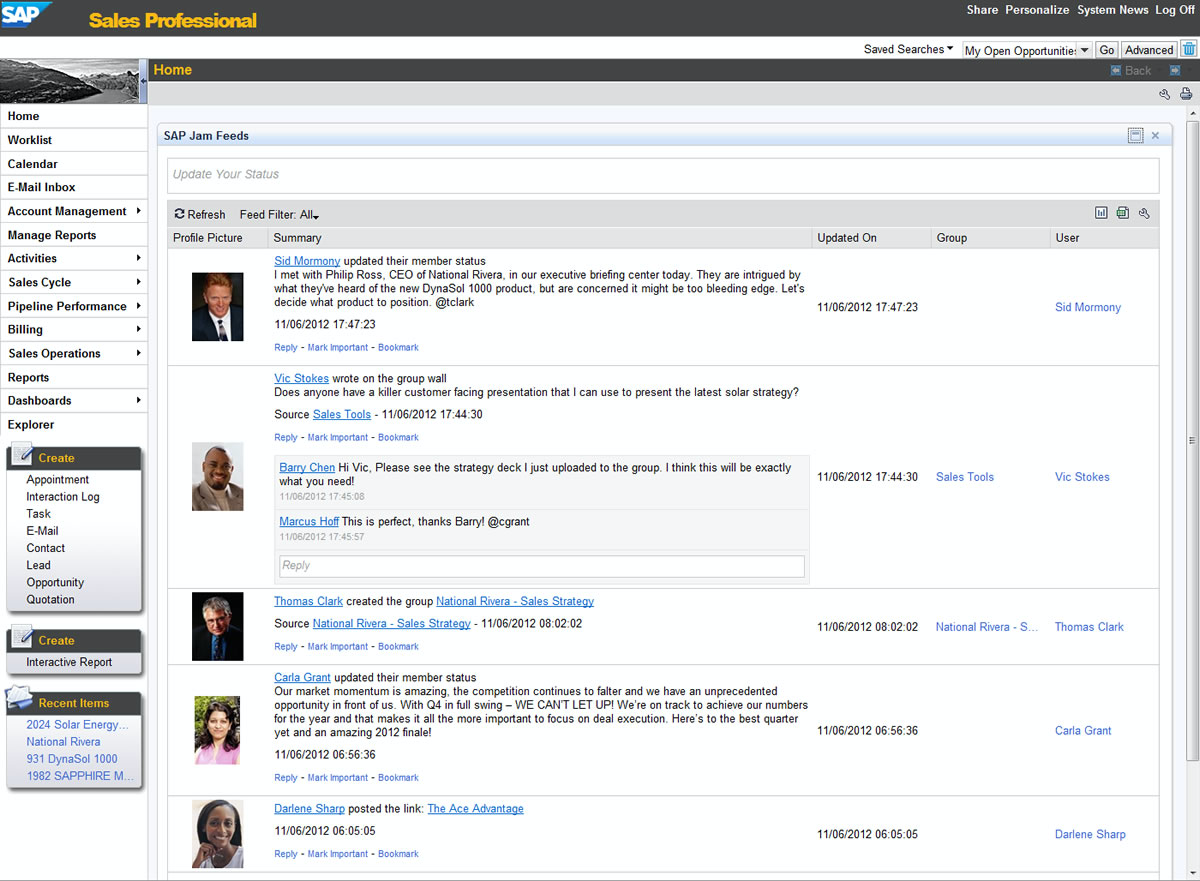Click Personalize in the top bar
1200x881 pixels.
(1037, 10)
